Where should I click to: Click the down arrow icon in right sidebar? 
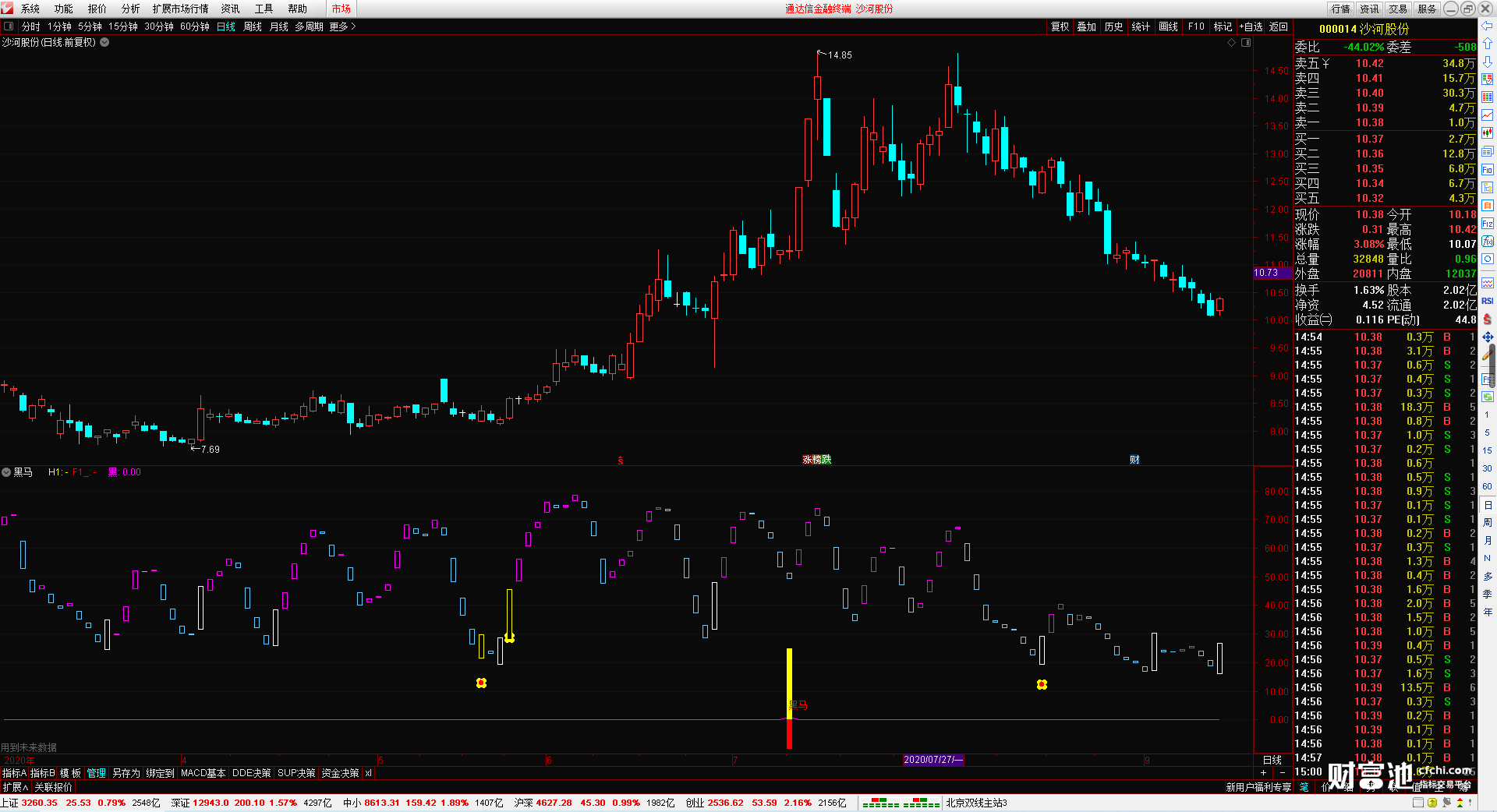1488,61
